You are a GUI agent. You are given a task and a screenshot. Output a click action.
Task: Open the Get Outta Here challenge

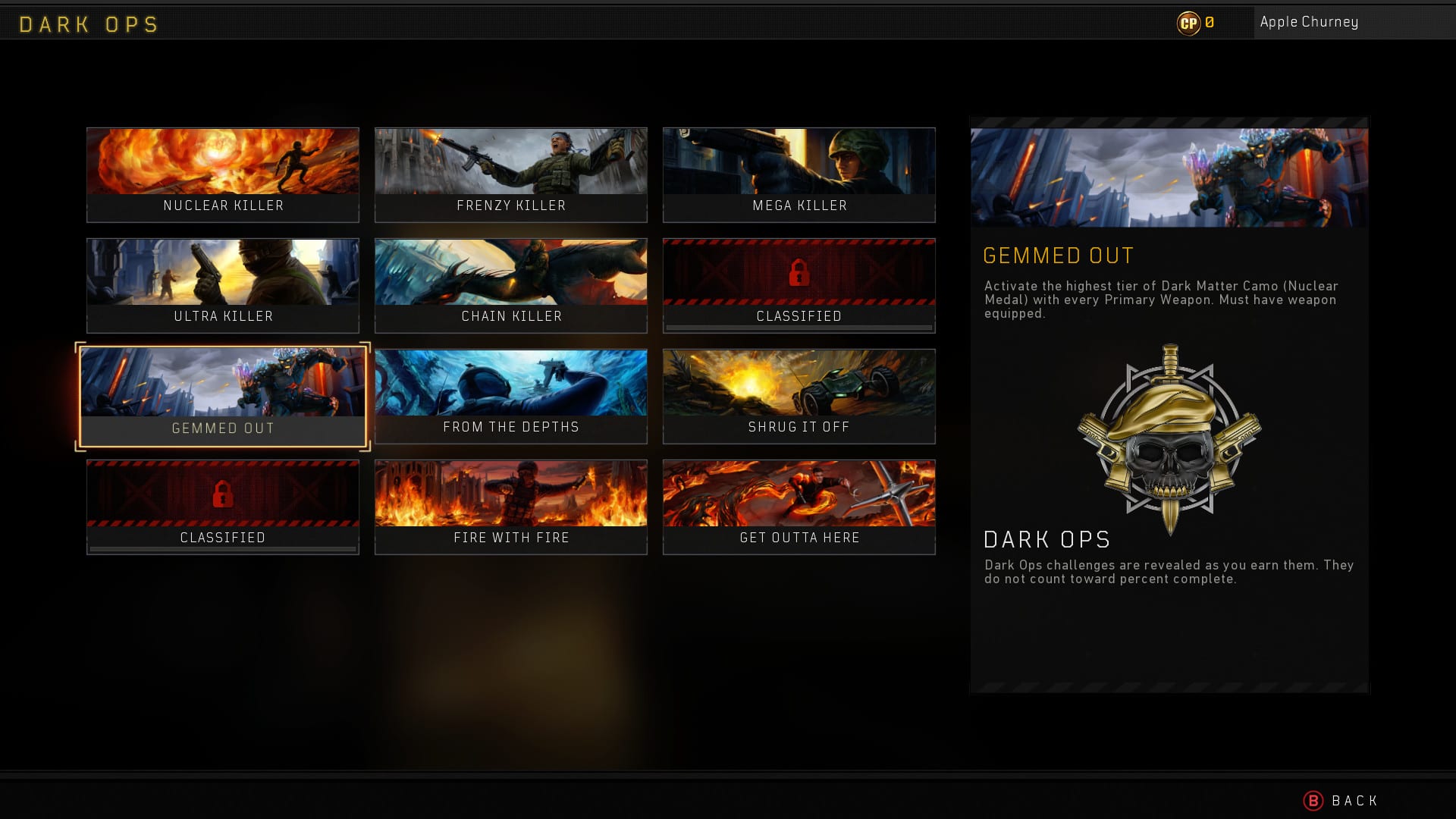click(x=799, y=507)
